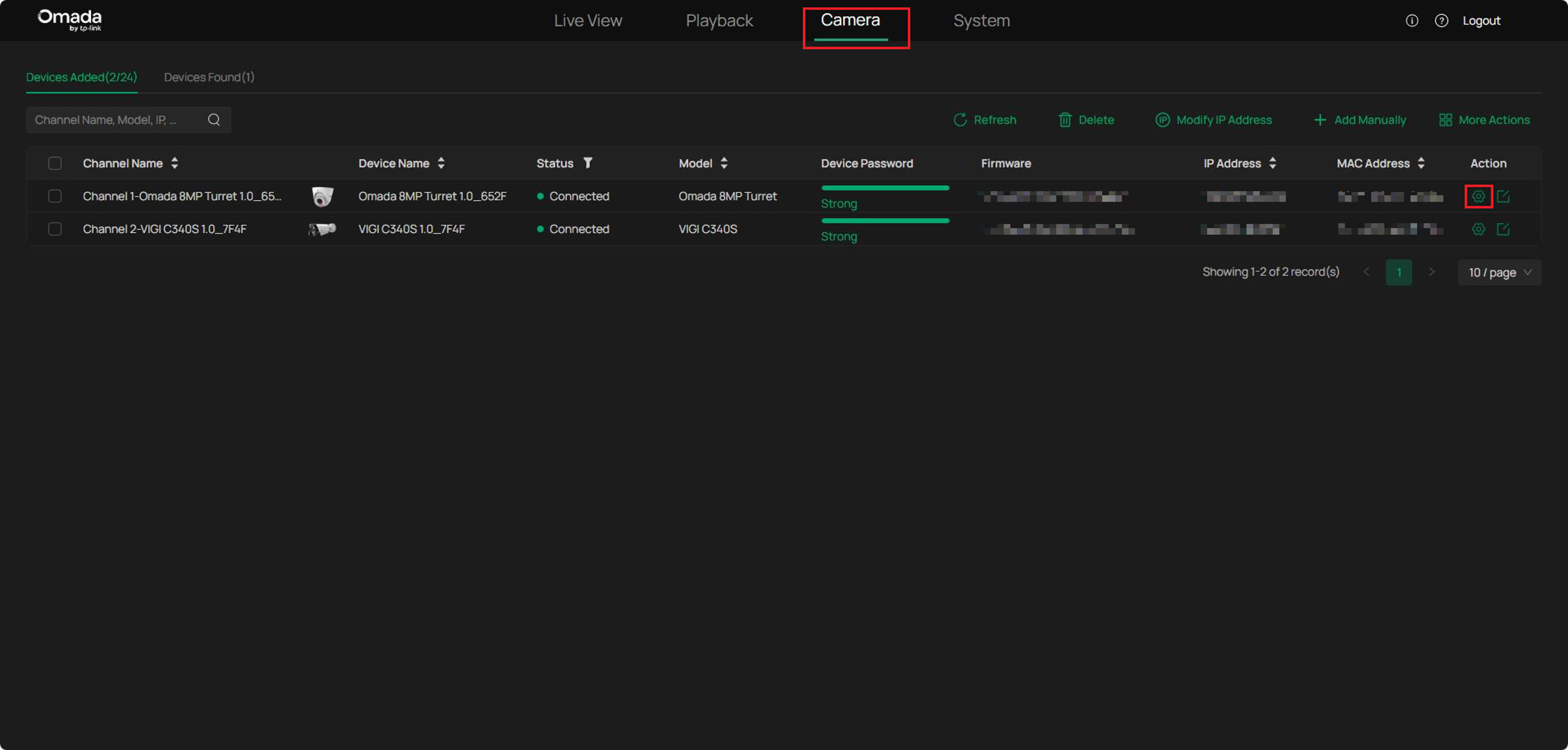Log out using the Logout link
1568x750 pixels.
[1481, 20]
